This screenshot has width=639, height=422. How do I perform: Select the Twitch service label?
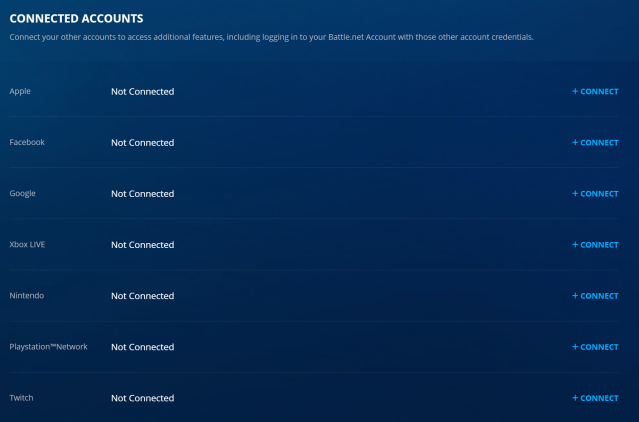point(21,398)
